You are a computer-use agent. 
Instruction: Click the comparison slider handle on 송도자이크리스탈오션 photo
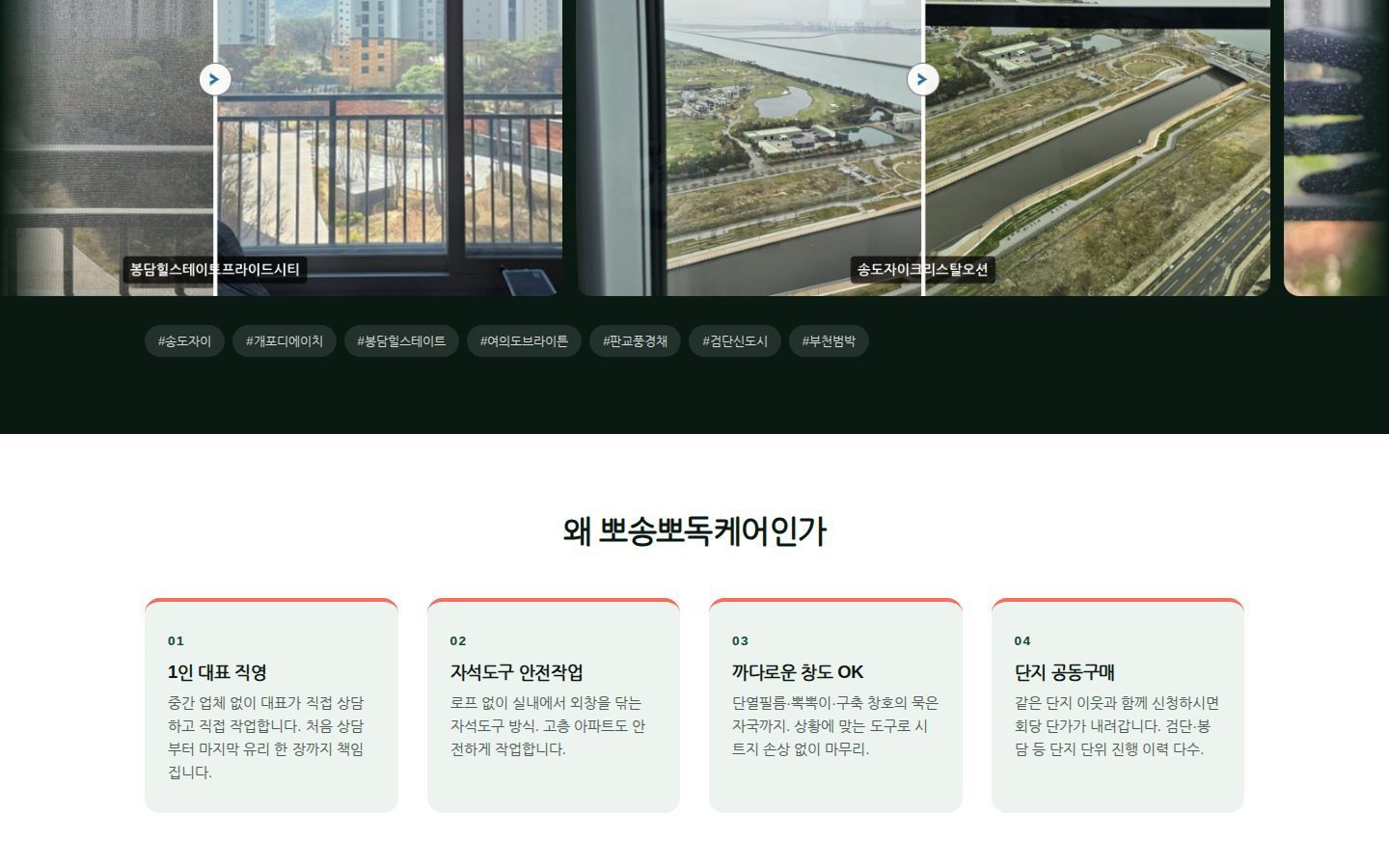[x=923, y=79]
